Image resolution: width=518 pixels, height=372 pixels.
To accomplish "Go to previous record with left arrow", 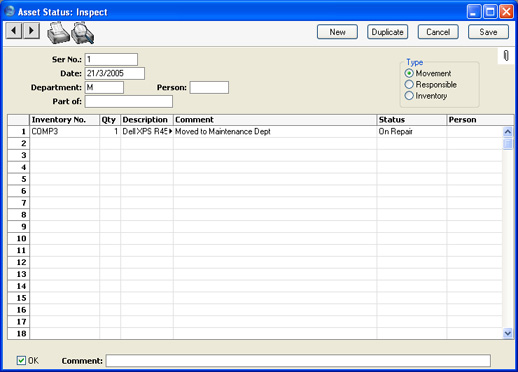I will point(14,31).
